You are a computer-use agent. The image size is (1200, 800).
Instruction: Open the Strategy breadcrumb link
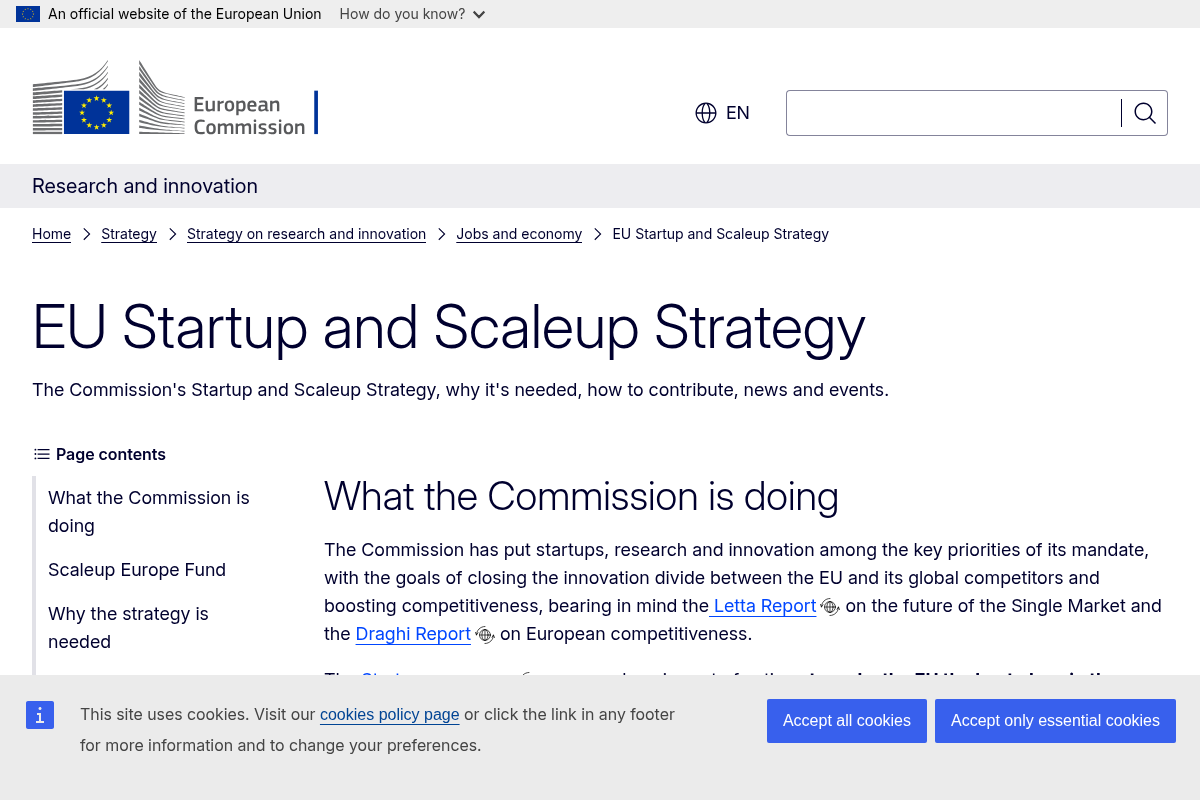(x=129, y=234)
